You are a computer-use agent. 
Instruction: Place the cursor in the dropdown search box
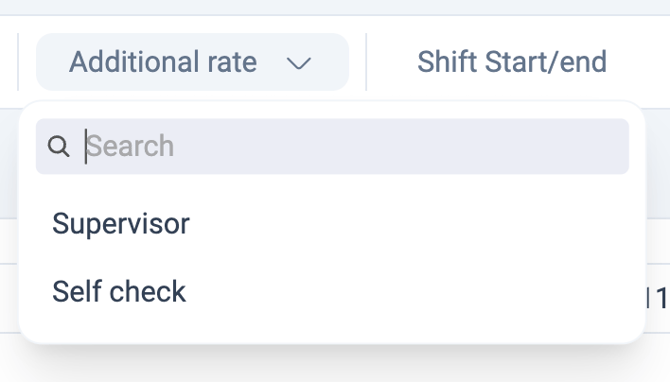click(x=332, y=146)
